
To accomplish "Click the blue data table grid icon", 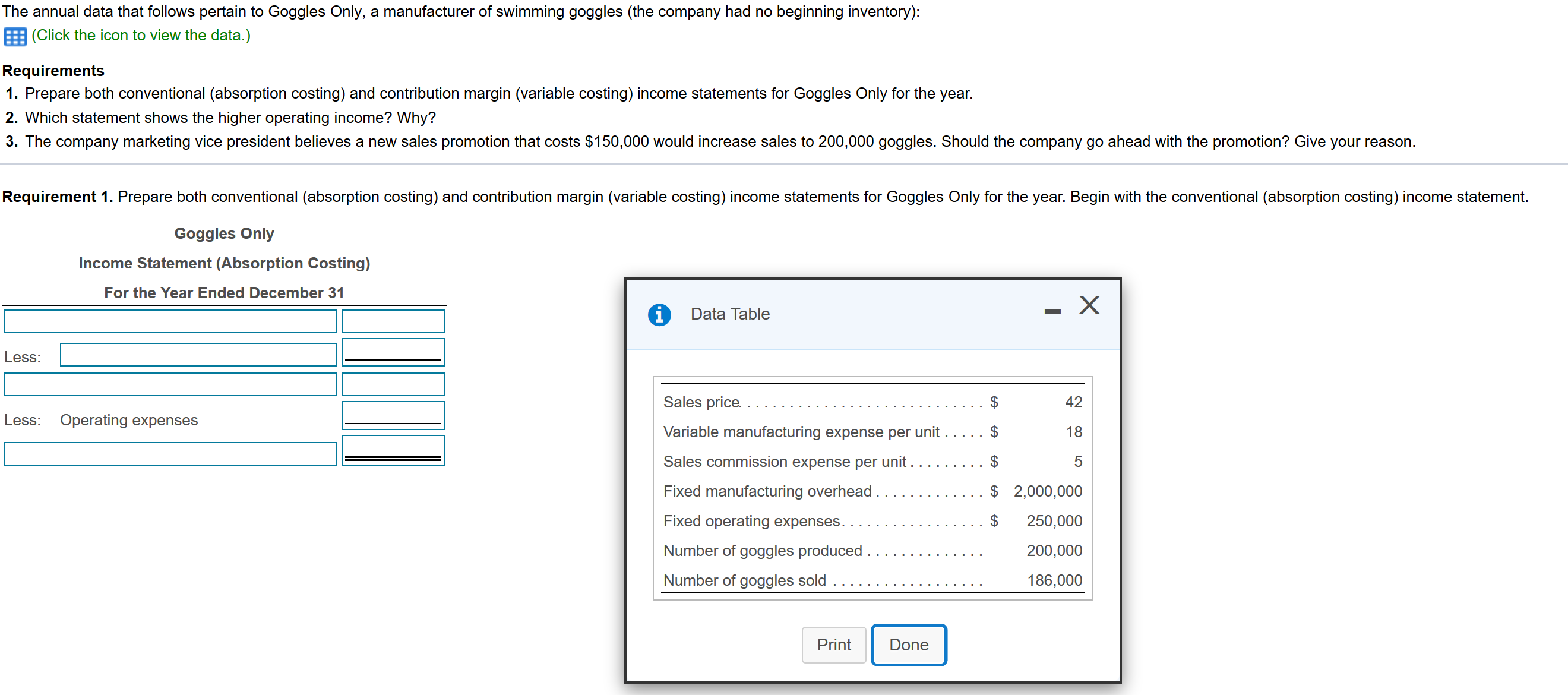I will tap(15, 36).
